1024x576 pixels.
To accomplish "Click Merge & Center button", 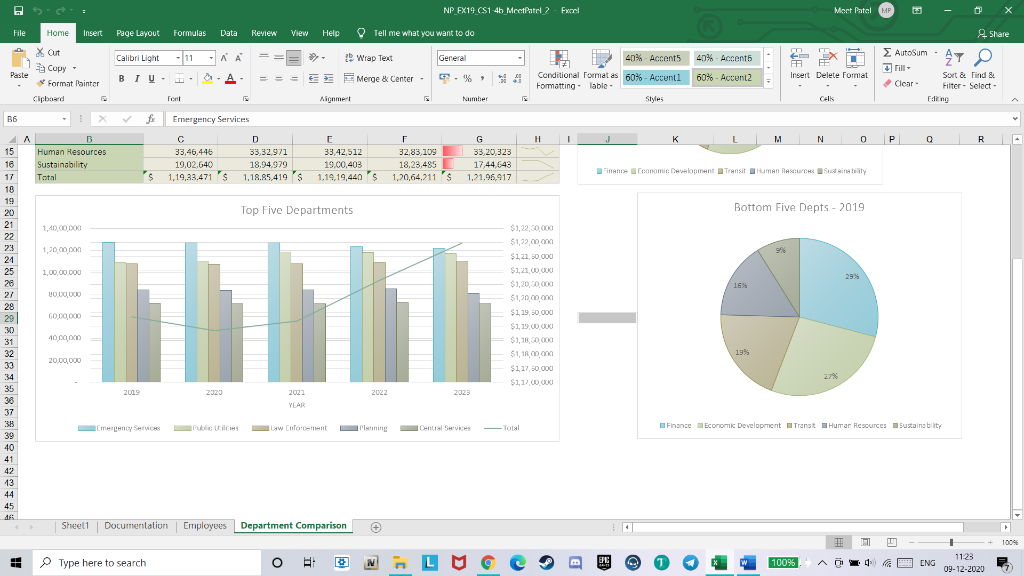I will (379, 78).
